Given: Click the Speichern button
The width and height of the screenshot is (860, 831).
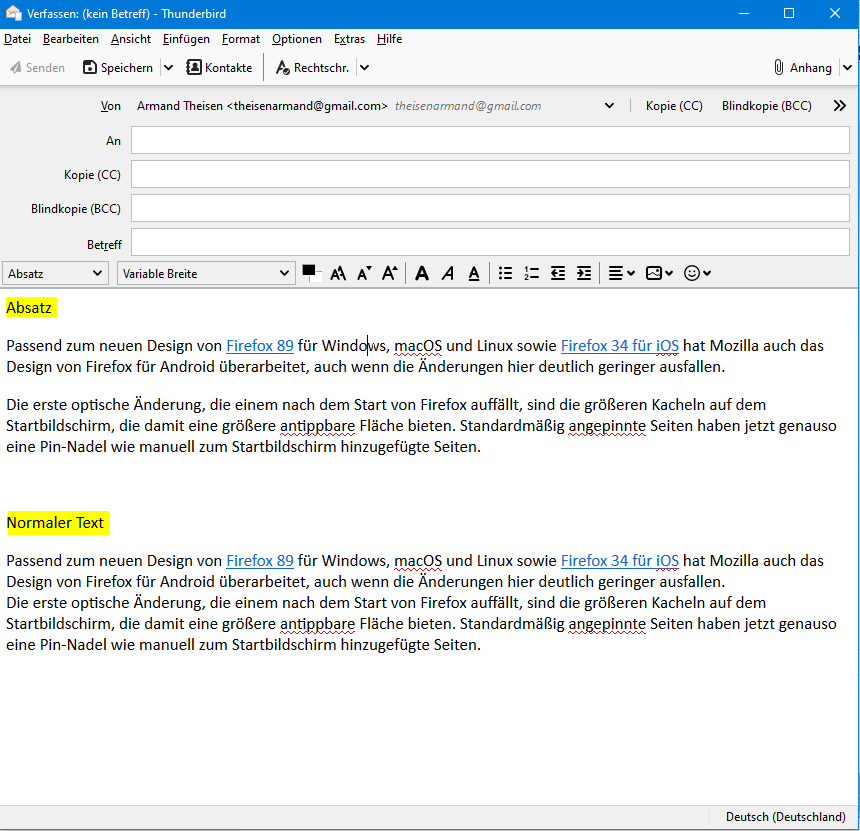Looking at the screenshot, I should coord(118,68).
